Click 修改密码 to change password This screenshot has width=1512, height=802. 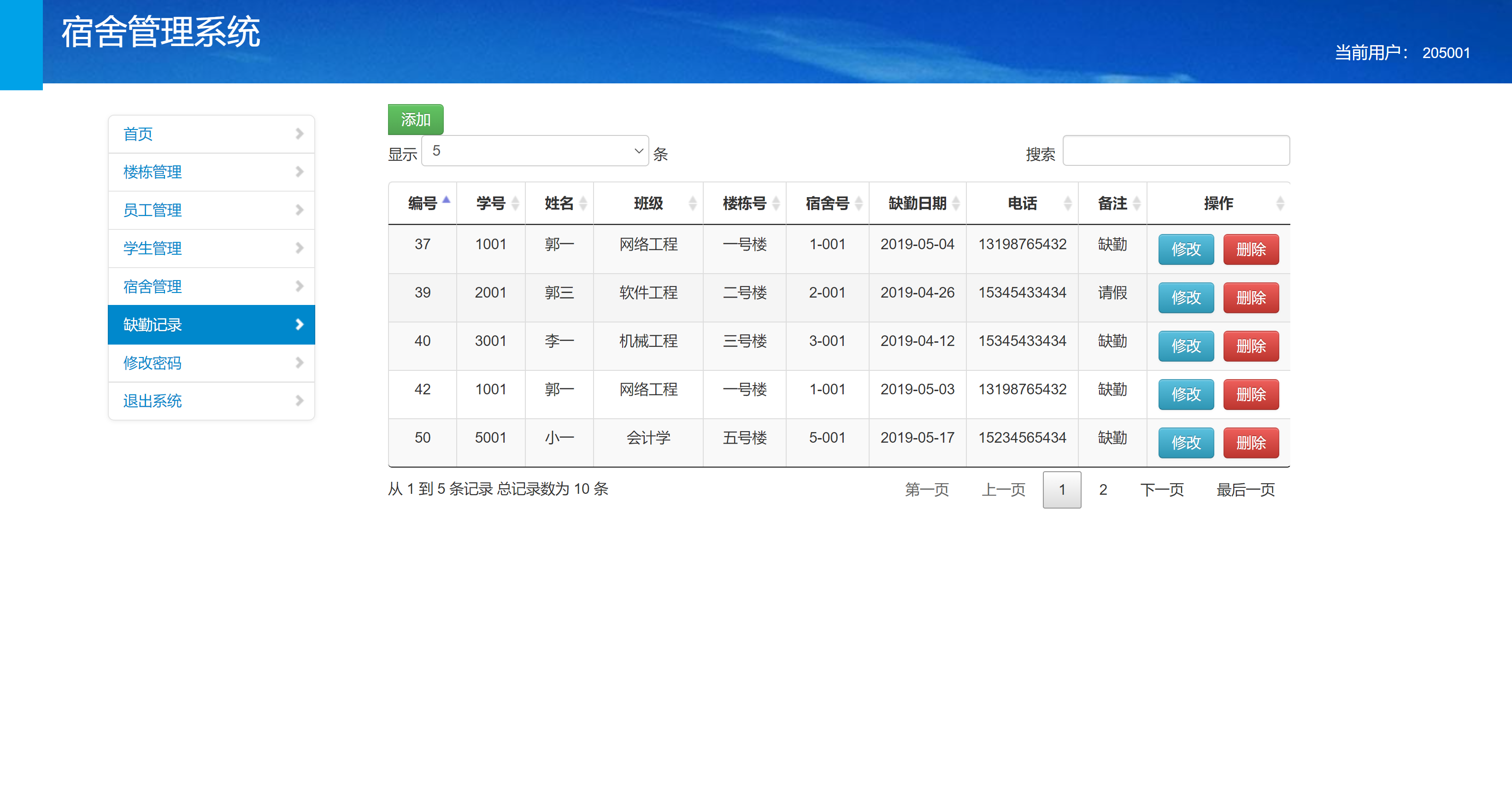153,363
